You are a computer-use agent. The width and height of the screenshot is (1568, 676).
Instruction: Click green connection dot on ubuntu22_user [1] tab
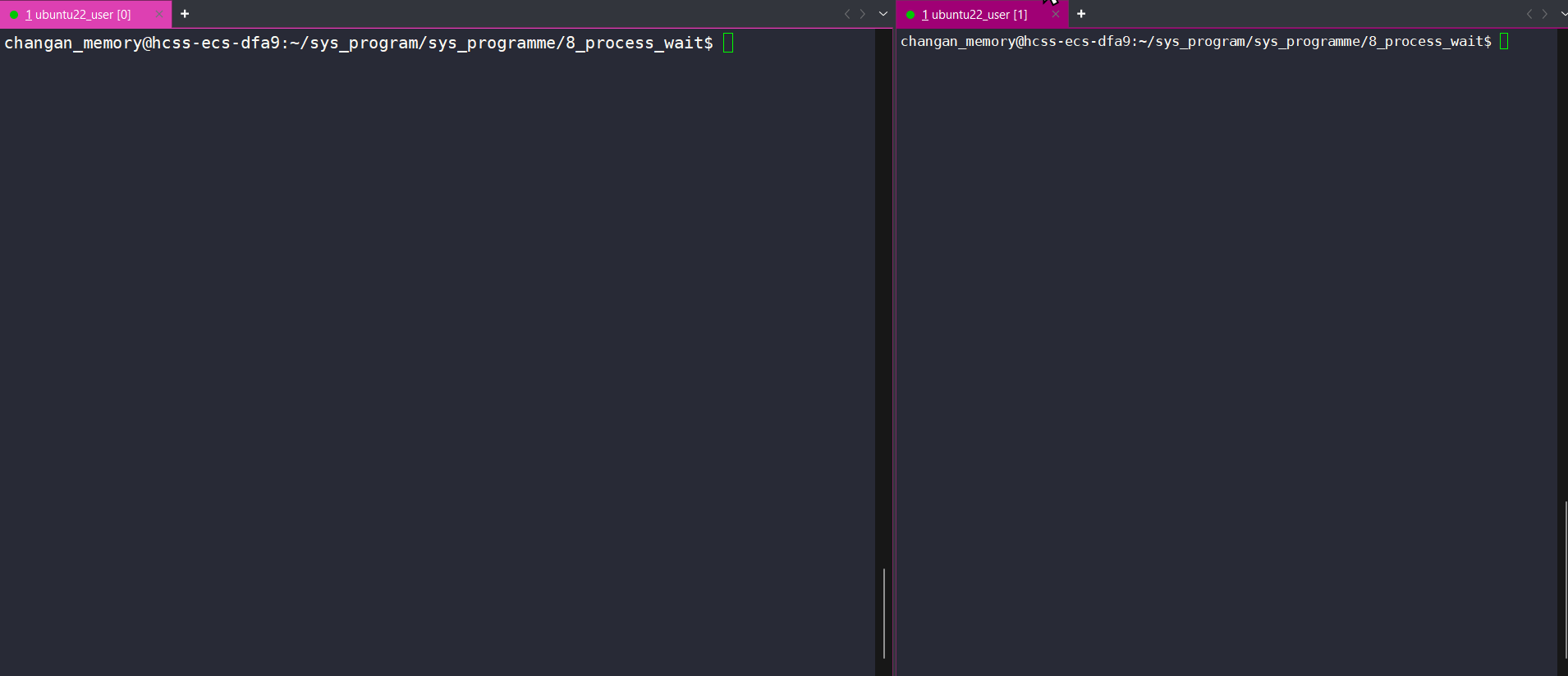click(x=910, y=15)
